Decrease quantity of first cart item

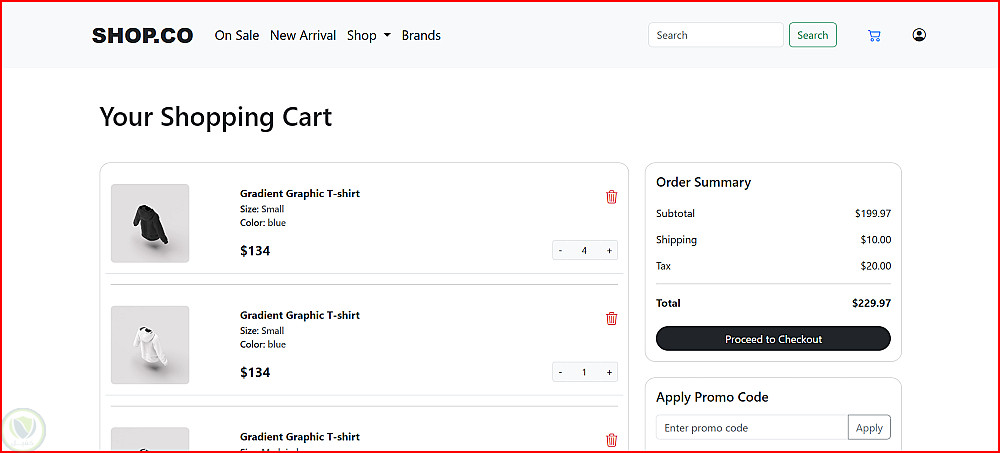tap(560, 251)
